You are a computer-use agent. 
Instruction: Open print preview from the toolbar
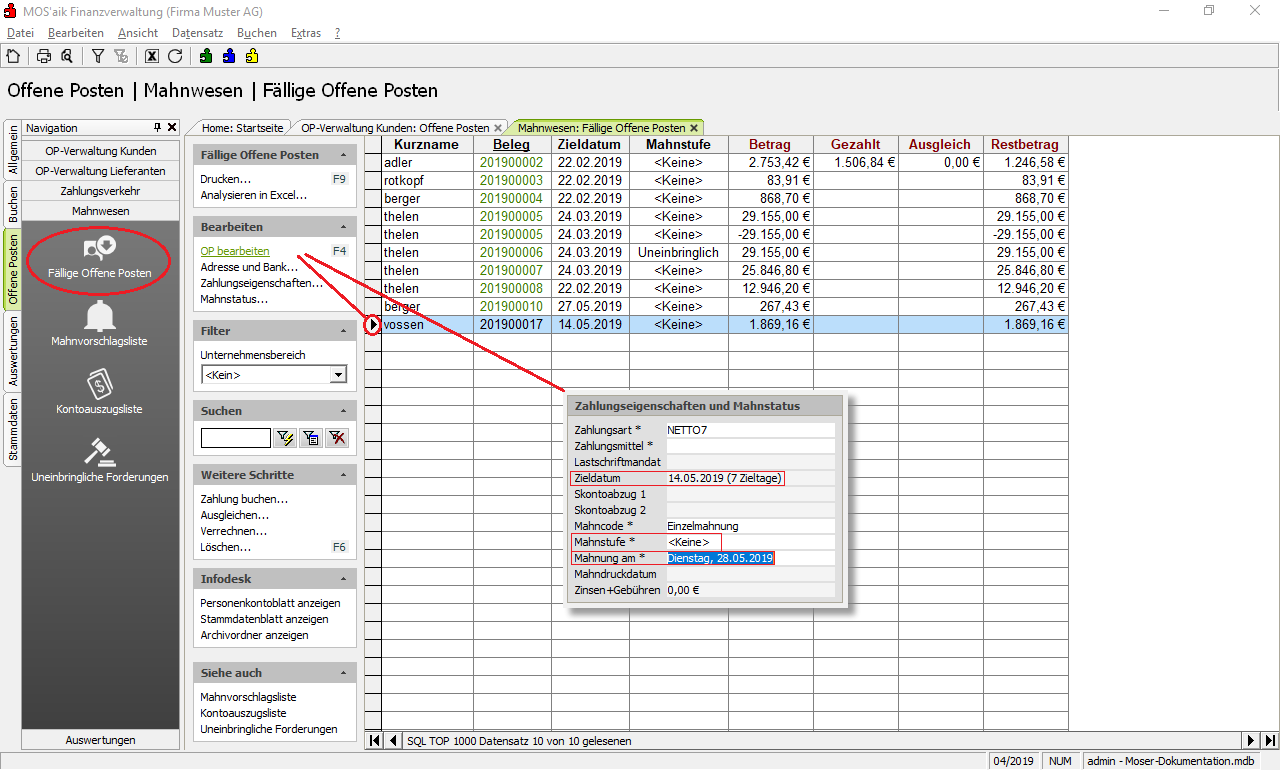tap(66, 56)
